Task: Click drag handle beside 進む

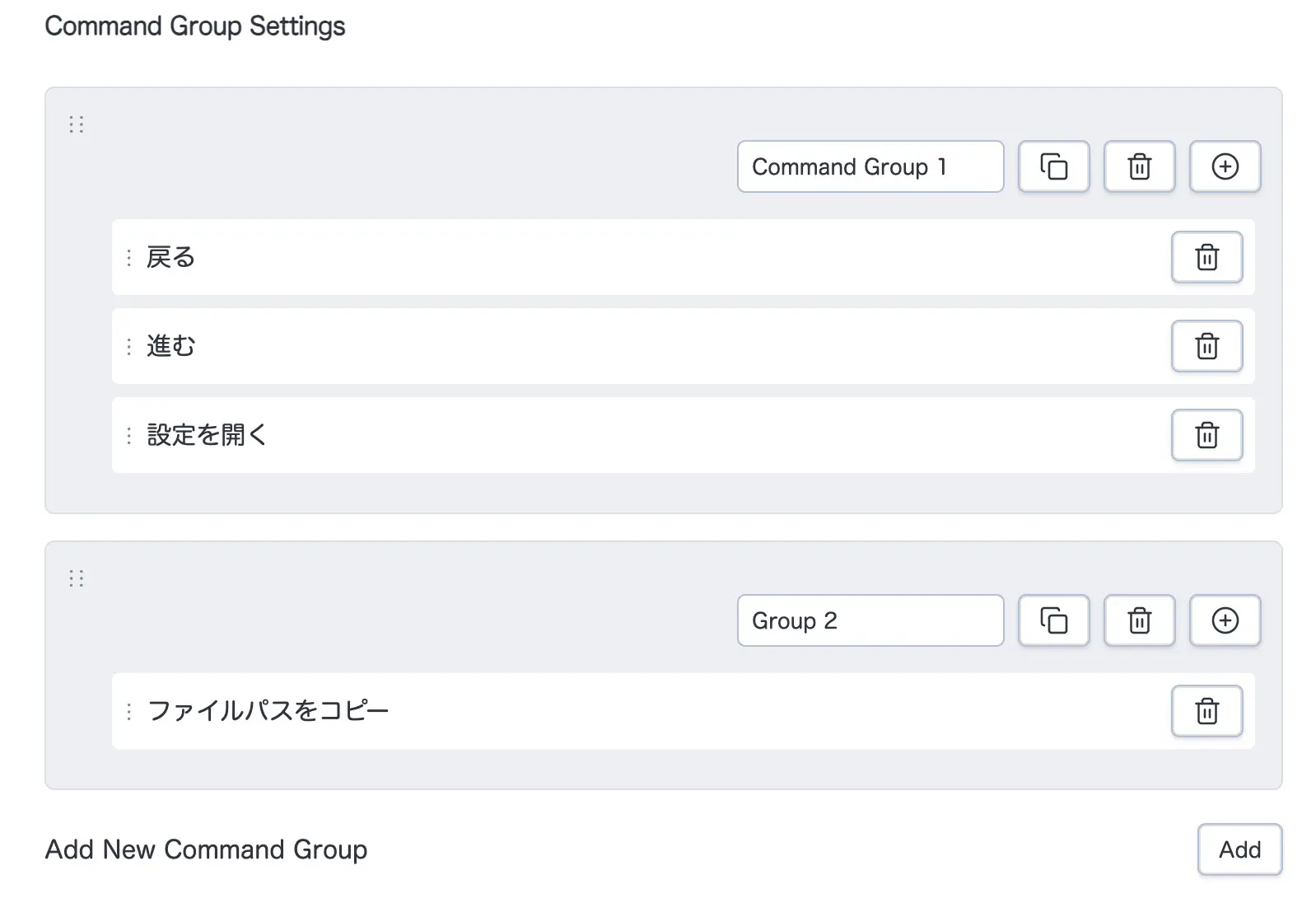Action: tap(128, 347)
